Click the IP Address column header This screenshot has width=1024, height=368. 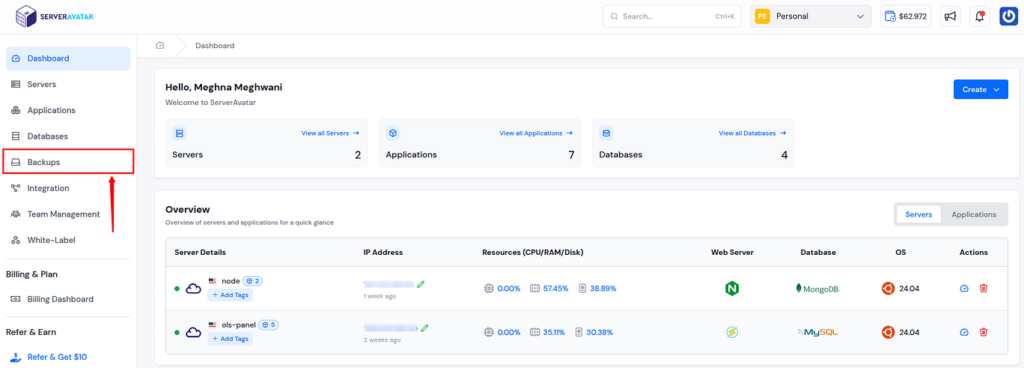pyautogui.click(x=383, y=253)
